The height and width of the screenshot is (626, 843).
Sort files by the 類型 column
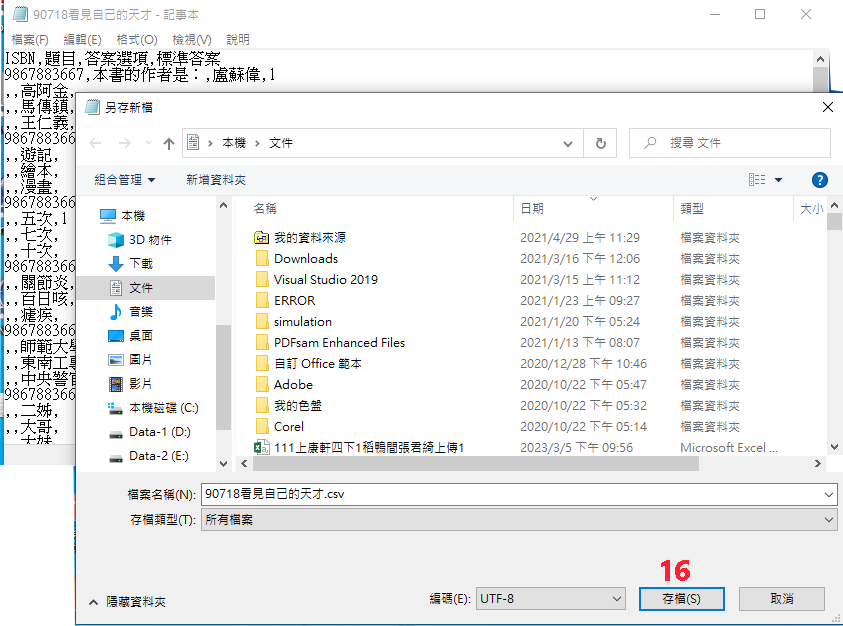[691, 209]
